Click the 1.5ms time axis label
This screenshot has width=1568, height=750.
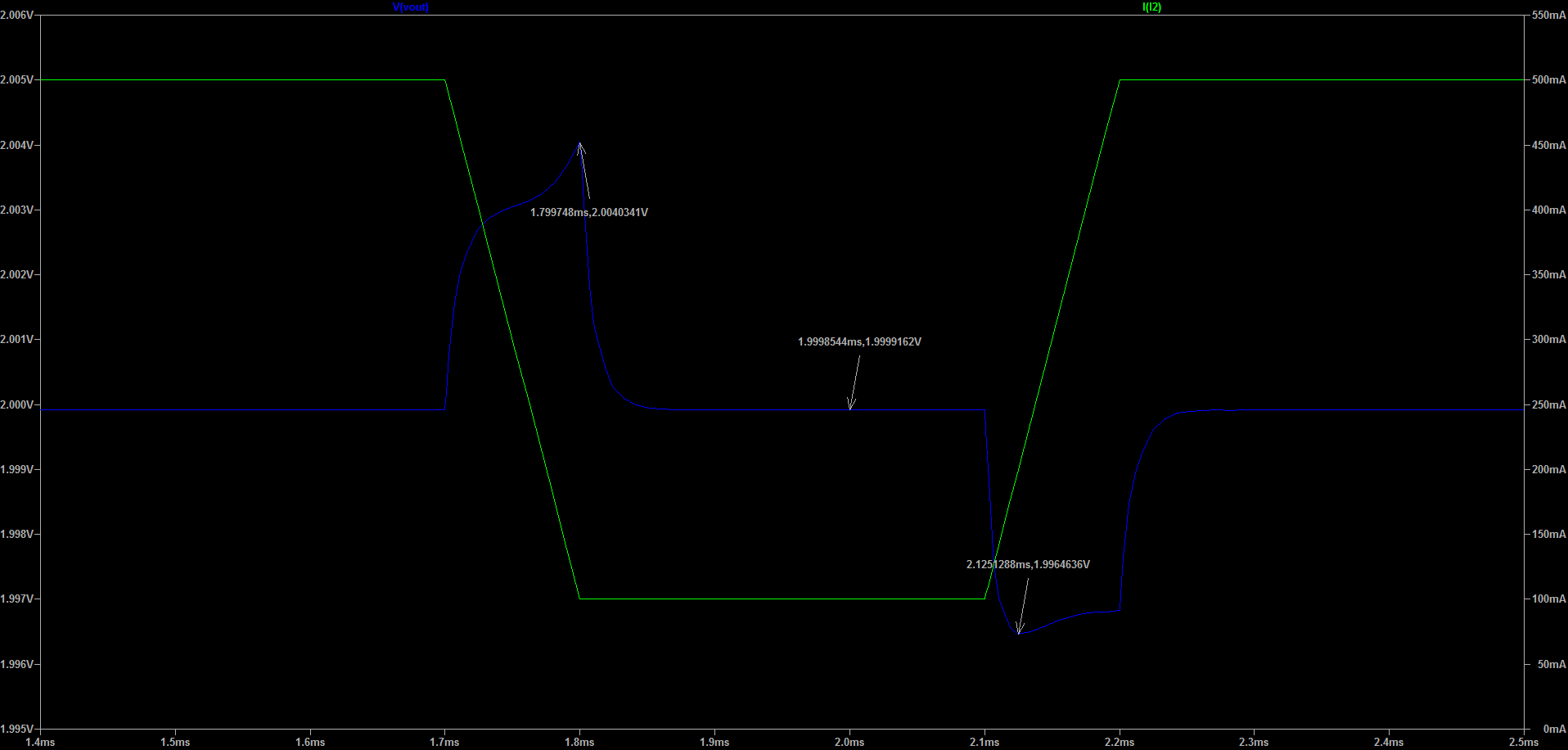click(175, 743)
